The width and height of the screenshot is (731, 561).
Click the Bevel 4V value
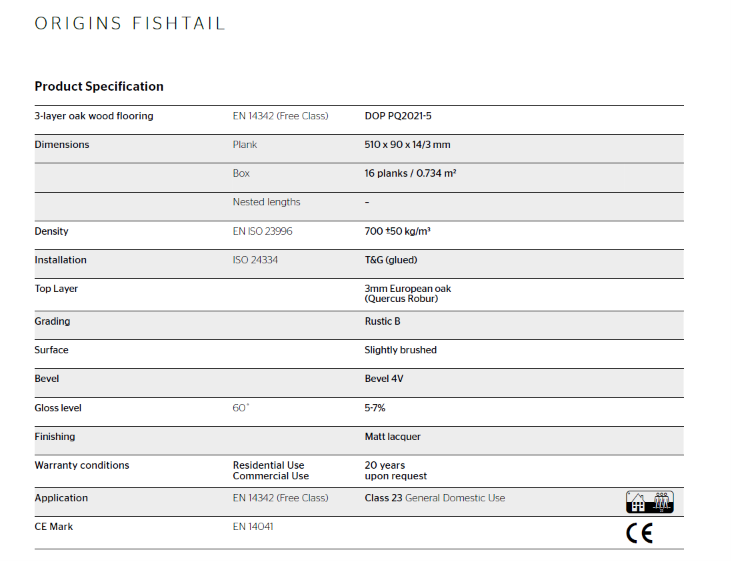384,379
